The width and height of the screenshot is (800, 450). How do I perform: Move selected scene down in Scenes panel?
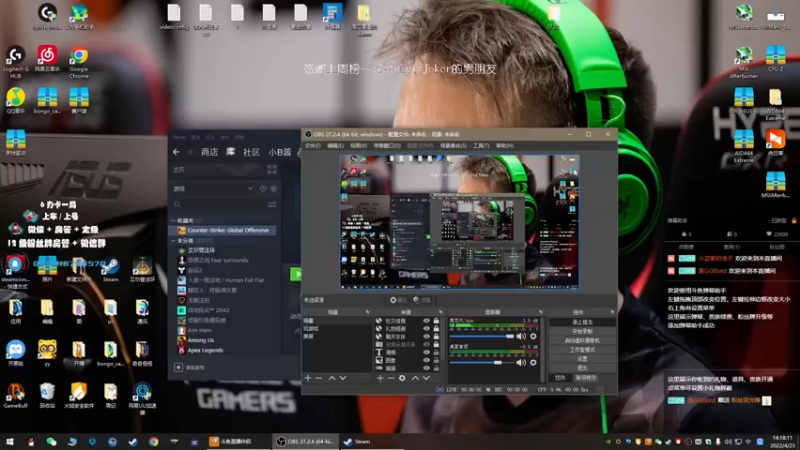tap(343, 378)
